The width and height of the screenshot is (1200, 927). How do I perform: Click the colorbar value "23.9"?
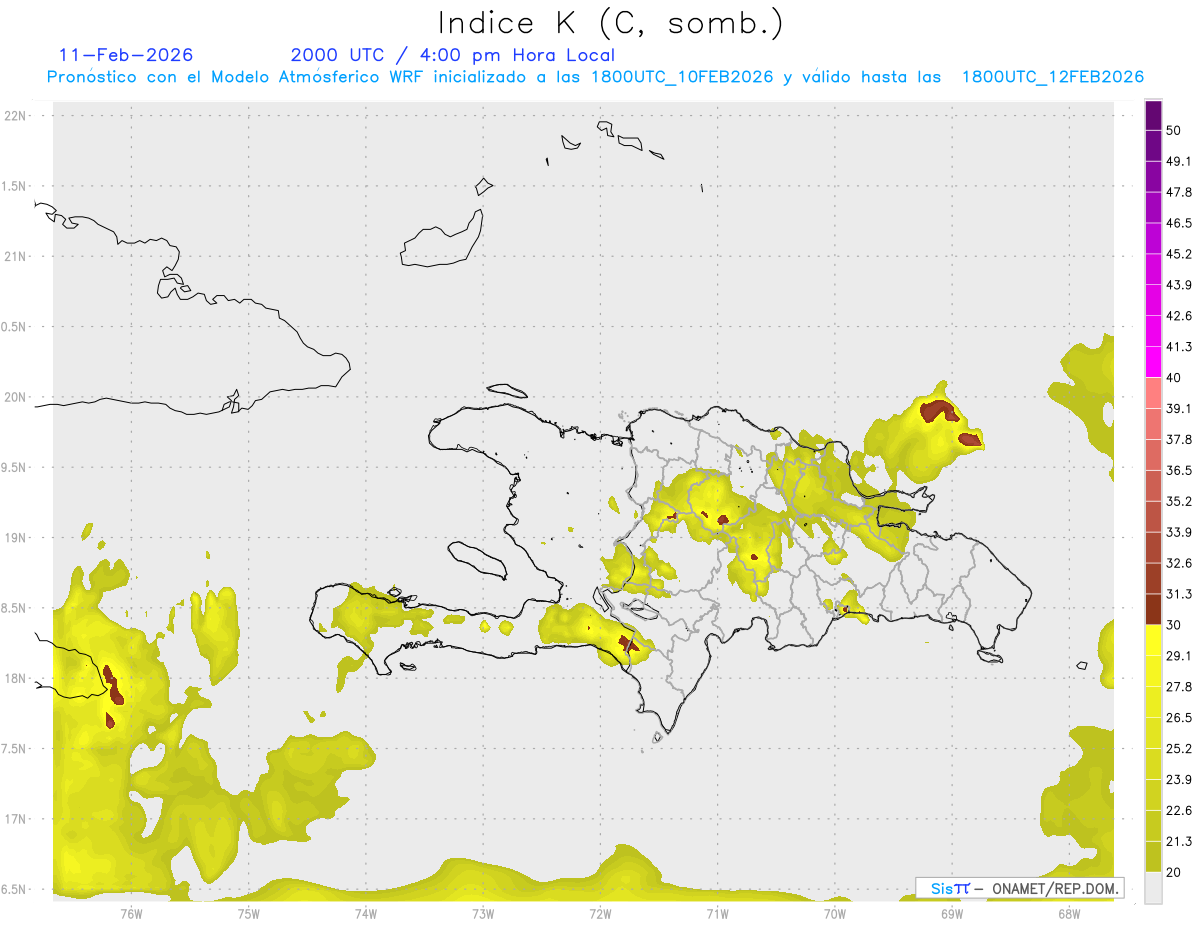coord(1179,779)
